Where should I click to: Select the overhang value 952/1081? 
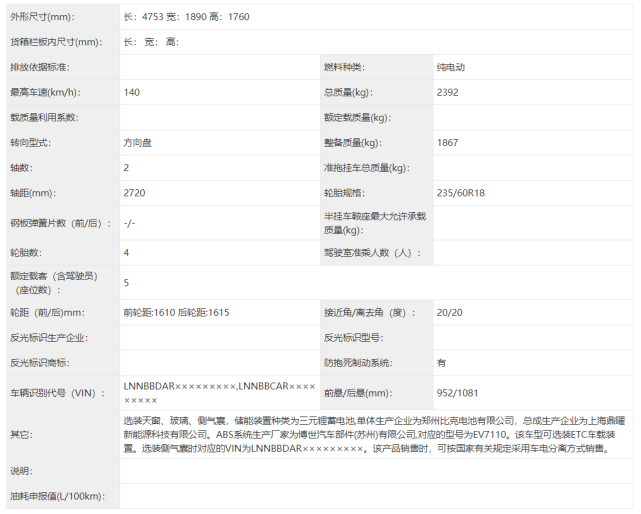point(457,393)
